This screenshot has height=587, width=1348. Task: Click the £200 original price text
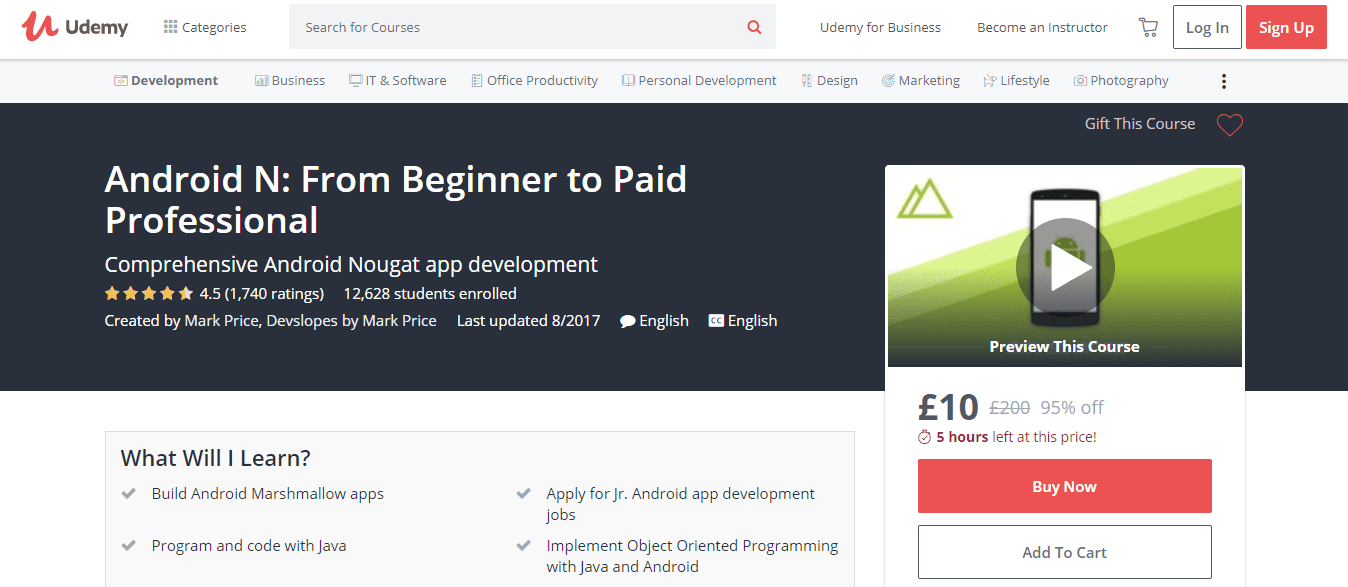[x=1010, y=407]
